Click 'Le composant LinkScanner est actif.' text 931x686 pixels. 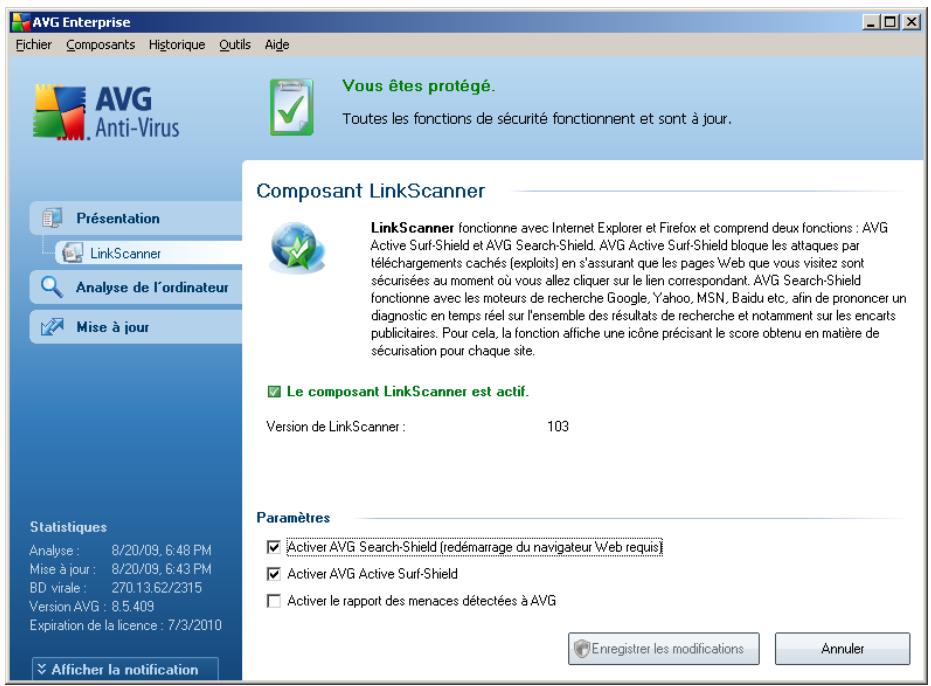pyautogui.click(x=407, y=391)
